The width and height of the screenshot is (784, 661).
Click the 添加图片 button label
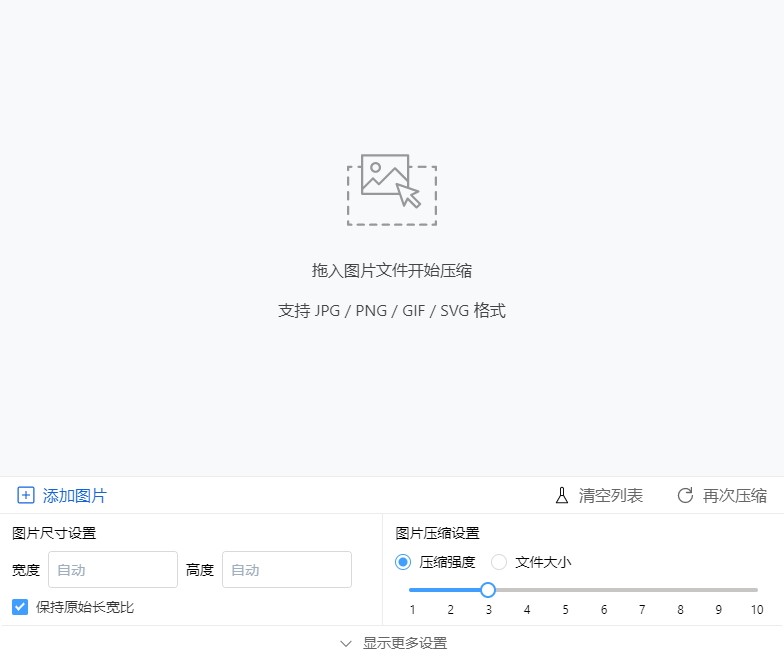[74, 496]
